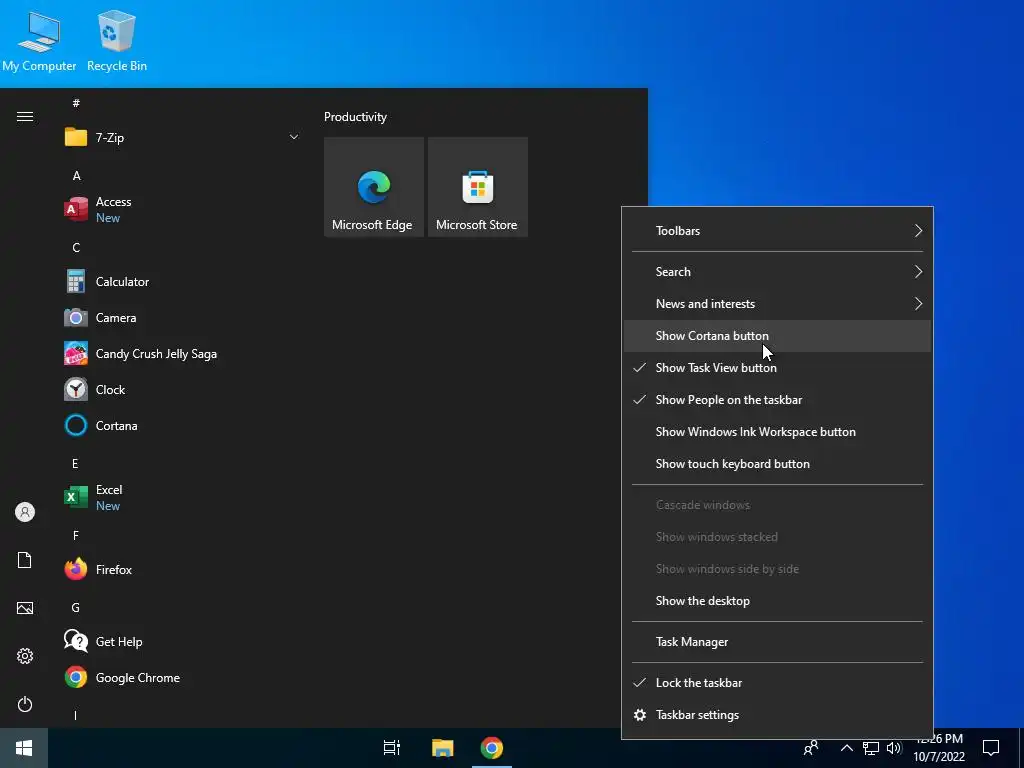The image size is (1024, 768).
Task: Open the Pictures icon in Start sidebar
Action: (25, 608)
